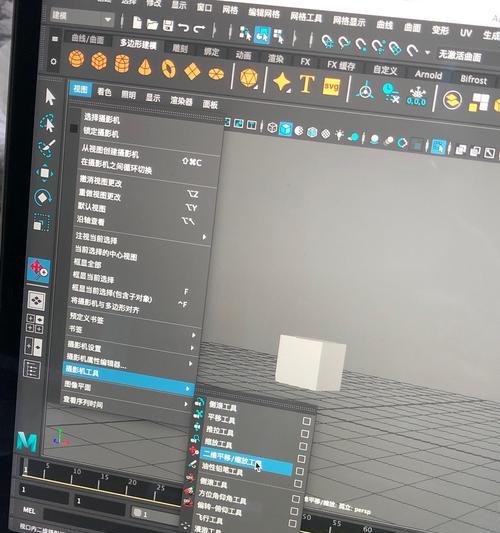Create a polygon cube from the shelf

pos(99,62)
